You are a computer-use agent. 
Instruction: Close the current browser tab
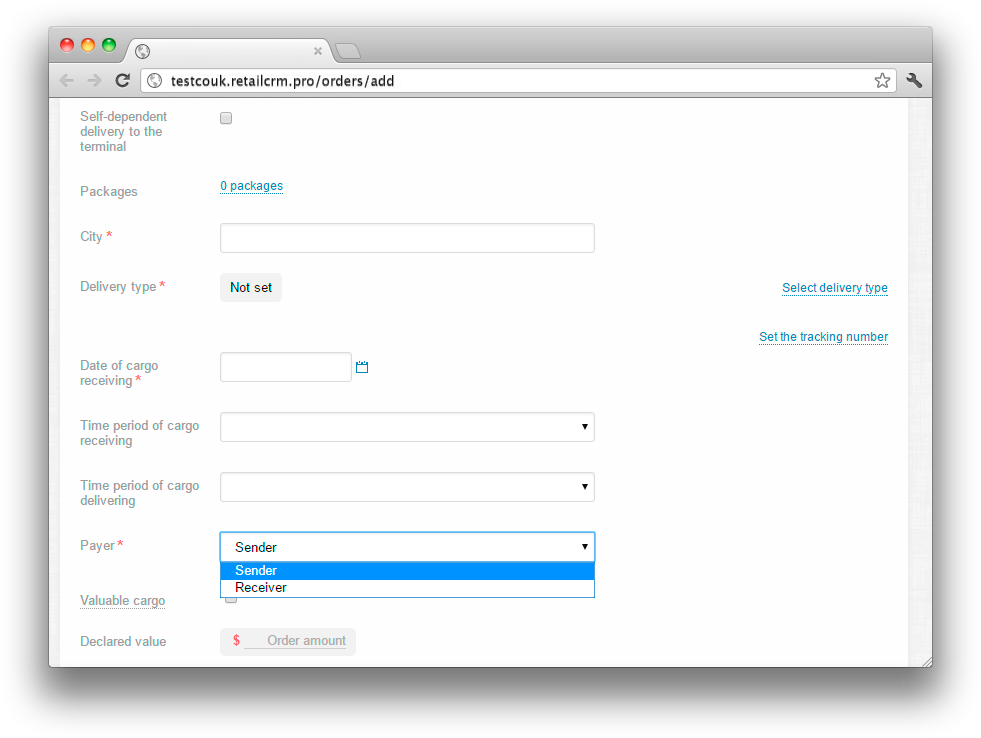pyautogui.click(x=318, y=51)
